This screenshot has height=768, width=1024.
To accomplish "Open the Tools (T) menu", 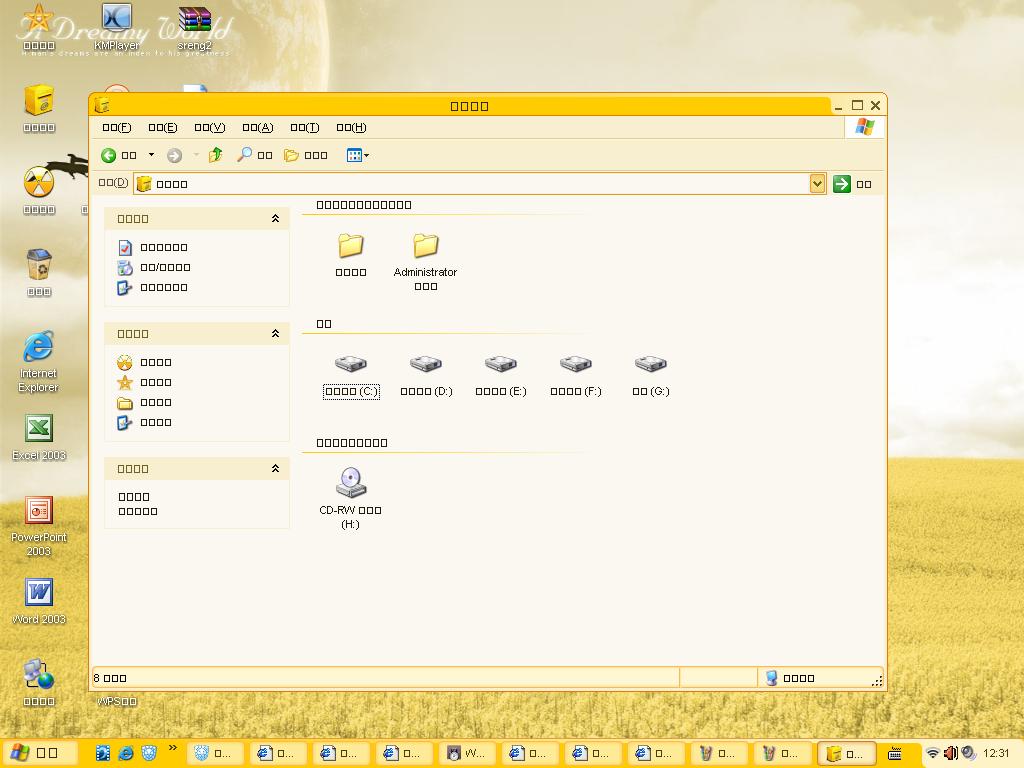I will [x=304, y=127].
